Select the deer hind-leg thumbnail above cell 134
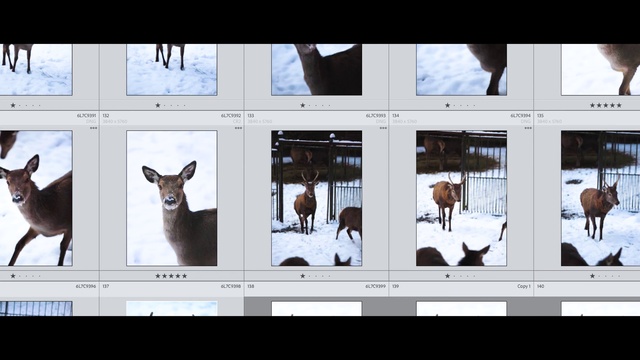 pyautogui.click(x=462, y=70)
